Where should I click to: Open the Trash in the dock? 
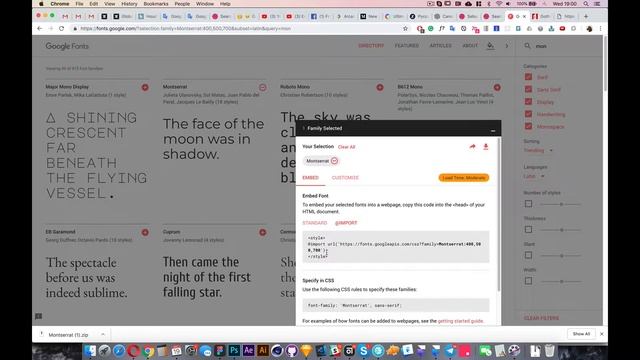pyautogui.click(x=549, y=351)
